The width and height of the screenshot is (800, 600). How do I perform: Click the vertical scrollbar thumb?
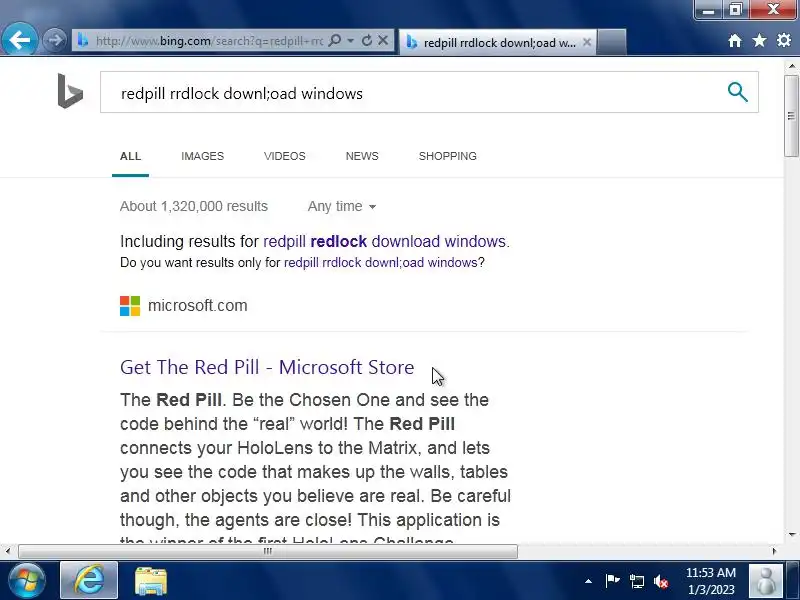pyautogui.click(x=791, y=116)
